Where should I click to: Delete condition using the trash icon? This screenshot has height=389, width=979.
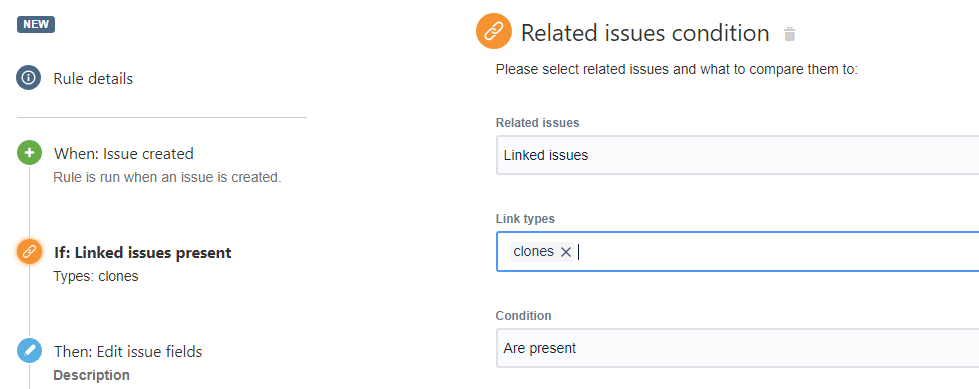pyautogui.click(x=790, y=34)
